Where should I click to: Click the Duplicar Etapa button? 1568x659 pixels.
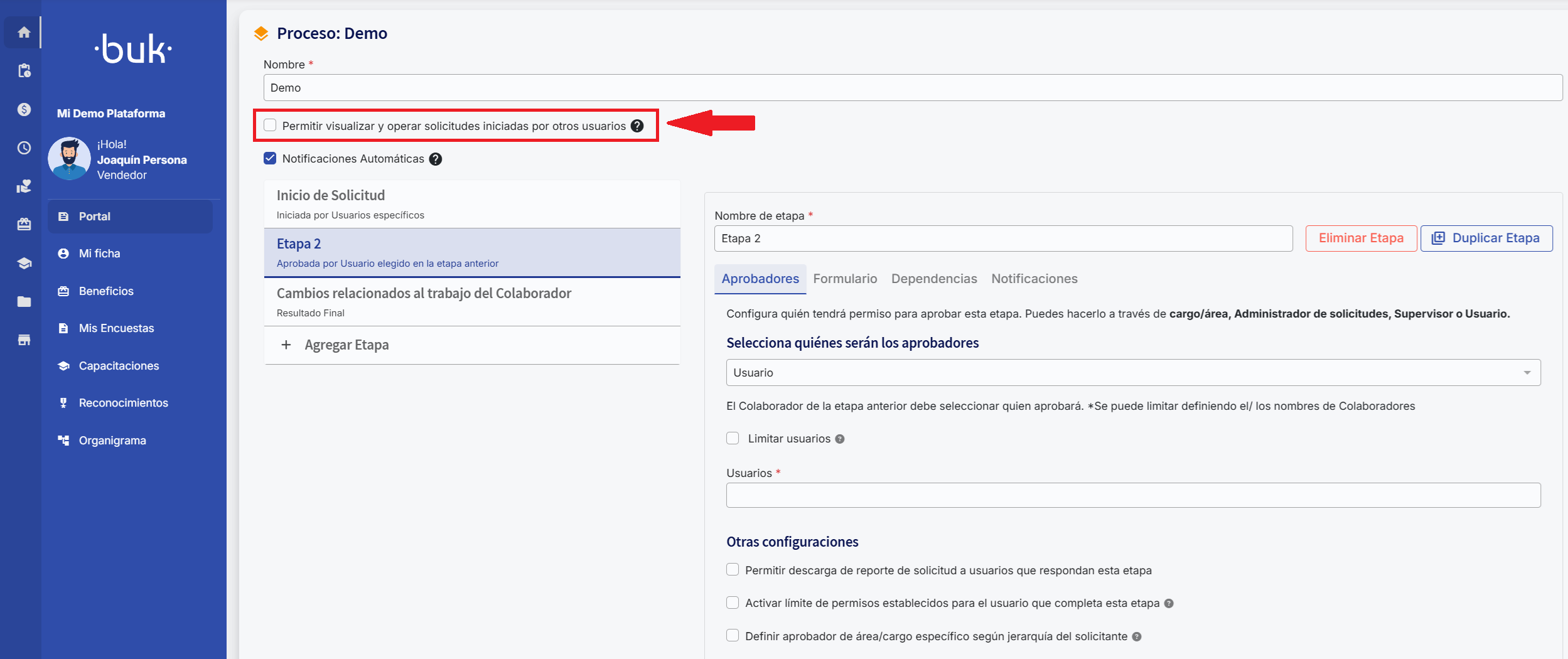1486,238
